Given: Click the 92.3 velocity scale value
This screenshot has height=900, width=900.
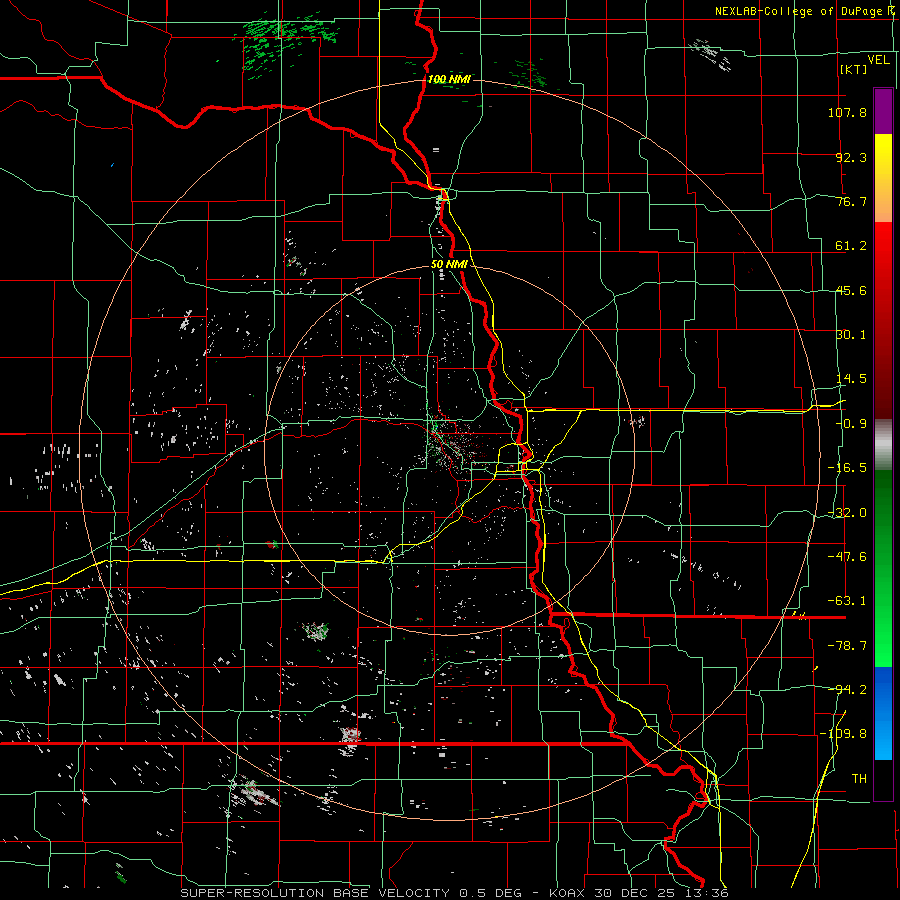Looking at the screenshot, I should click(851, 157).
